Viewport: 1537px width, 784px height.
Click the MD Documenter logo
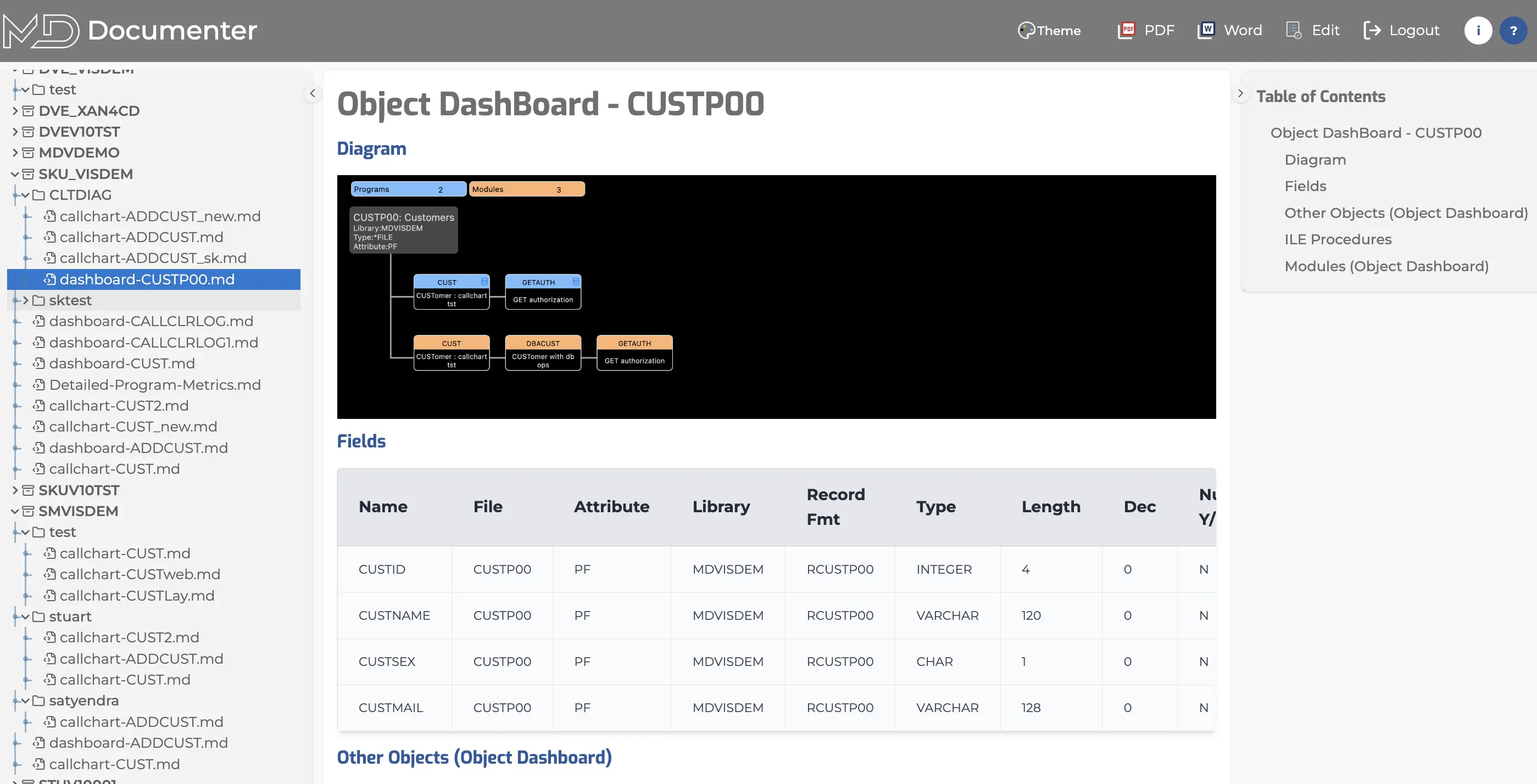(130, 30)
